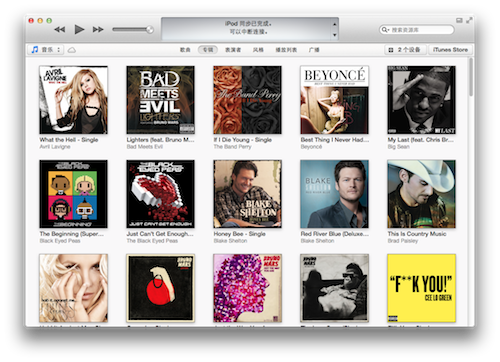Open the 音乐 library source dropdown
The image size is (500, 362).
(x=46, y=50)
